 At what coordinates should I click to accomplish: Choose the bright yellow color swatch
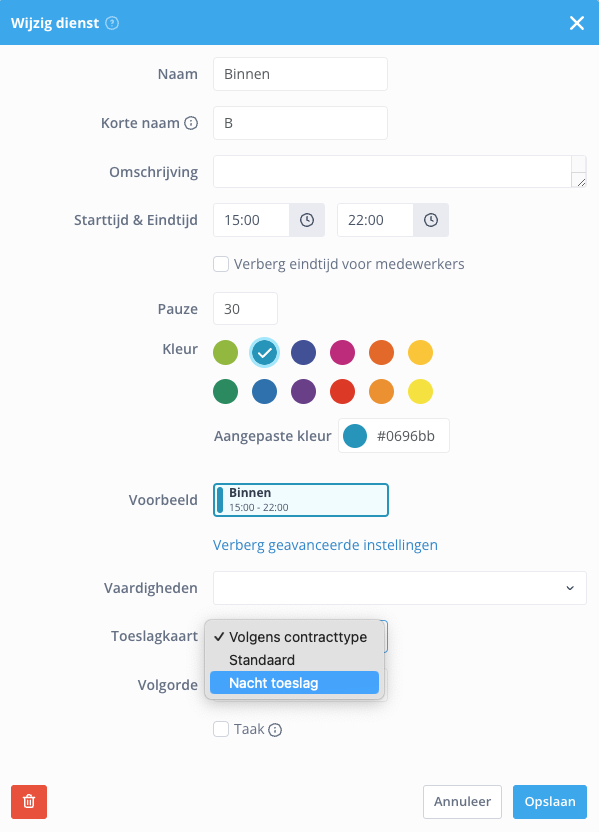(420, 392)
